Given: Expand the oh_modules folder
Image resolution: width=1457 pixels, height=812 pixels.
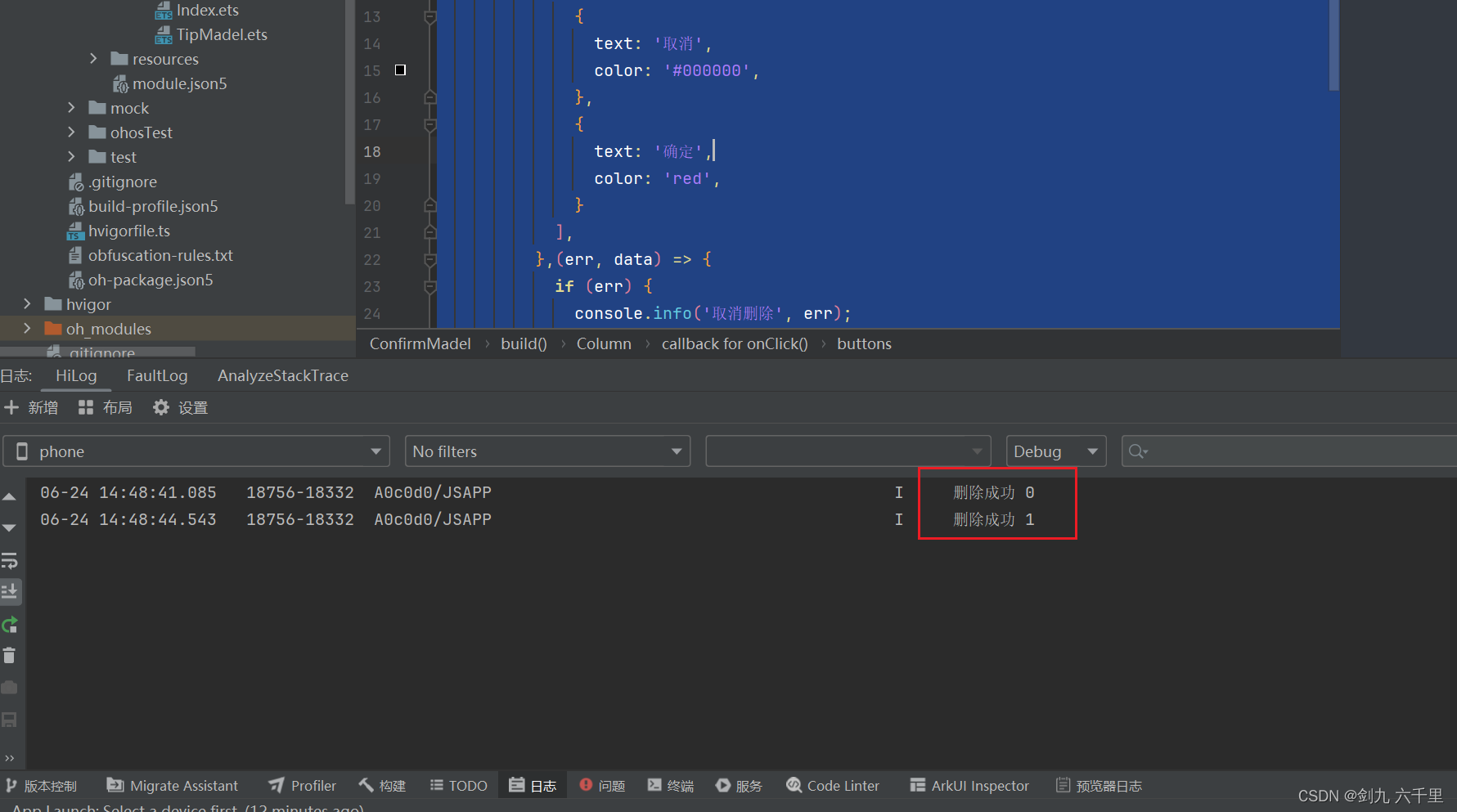Looking at the screenshot, I should (x=27, y=329).
